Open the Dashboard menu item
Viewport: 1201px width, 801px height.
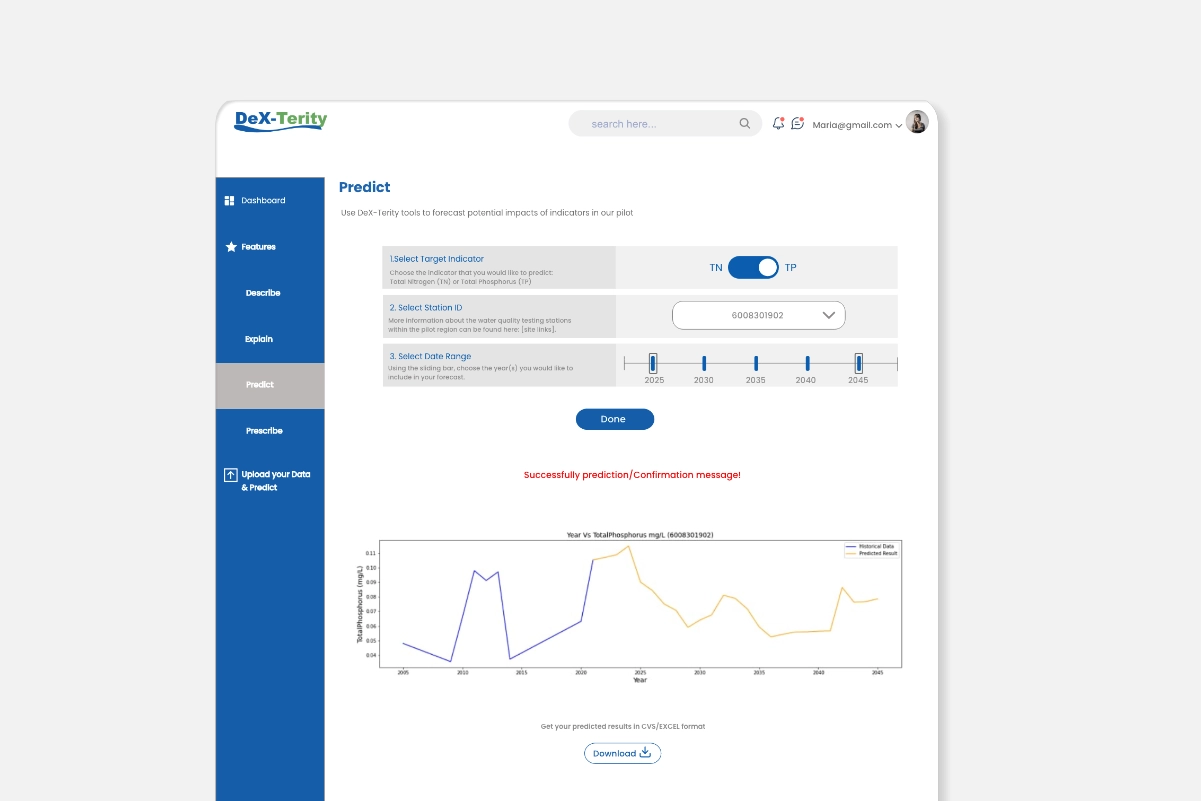(270, 201)
